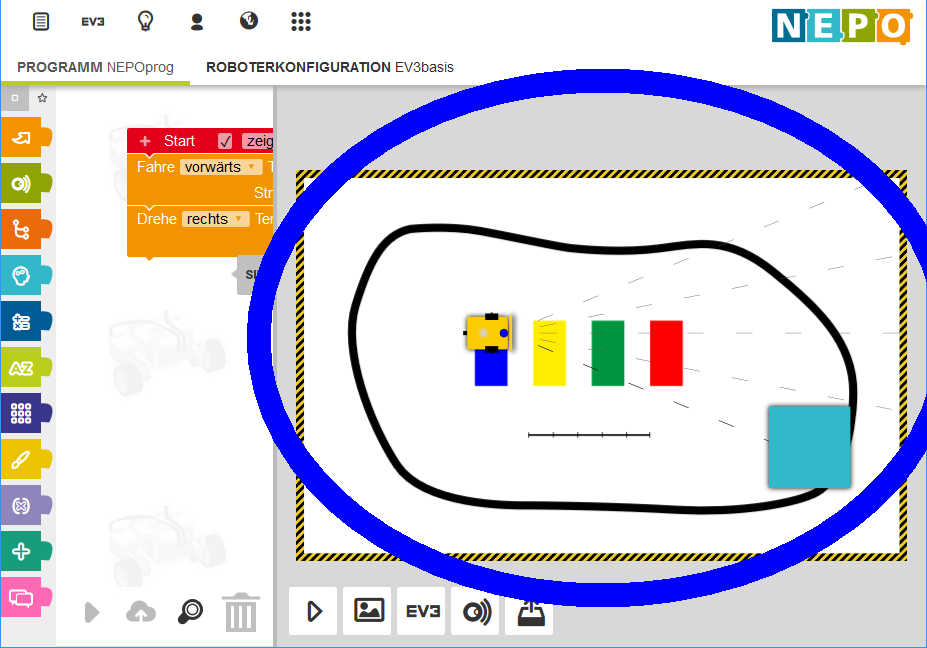The width and height of the screenshot is (927, 648).
Task: Switch to ROBOTERKONFIGURATION EV3basis tab
Action: pyautogui.click(x=329, y=67)
